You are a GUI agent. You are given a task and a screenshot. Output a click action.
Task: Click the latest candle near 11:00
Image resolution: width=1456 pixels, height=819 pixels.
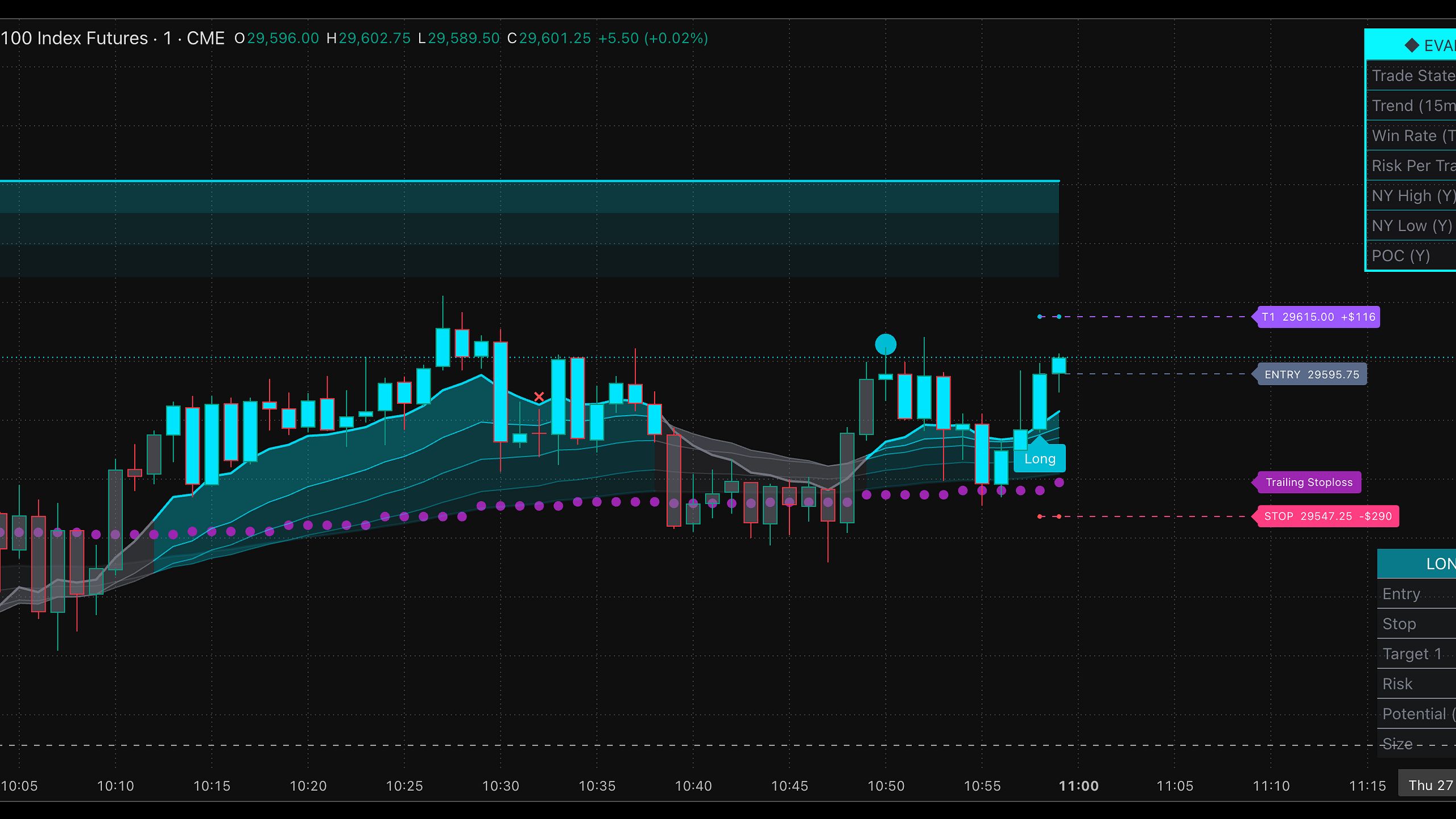(1058, 365)
